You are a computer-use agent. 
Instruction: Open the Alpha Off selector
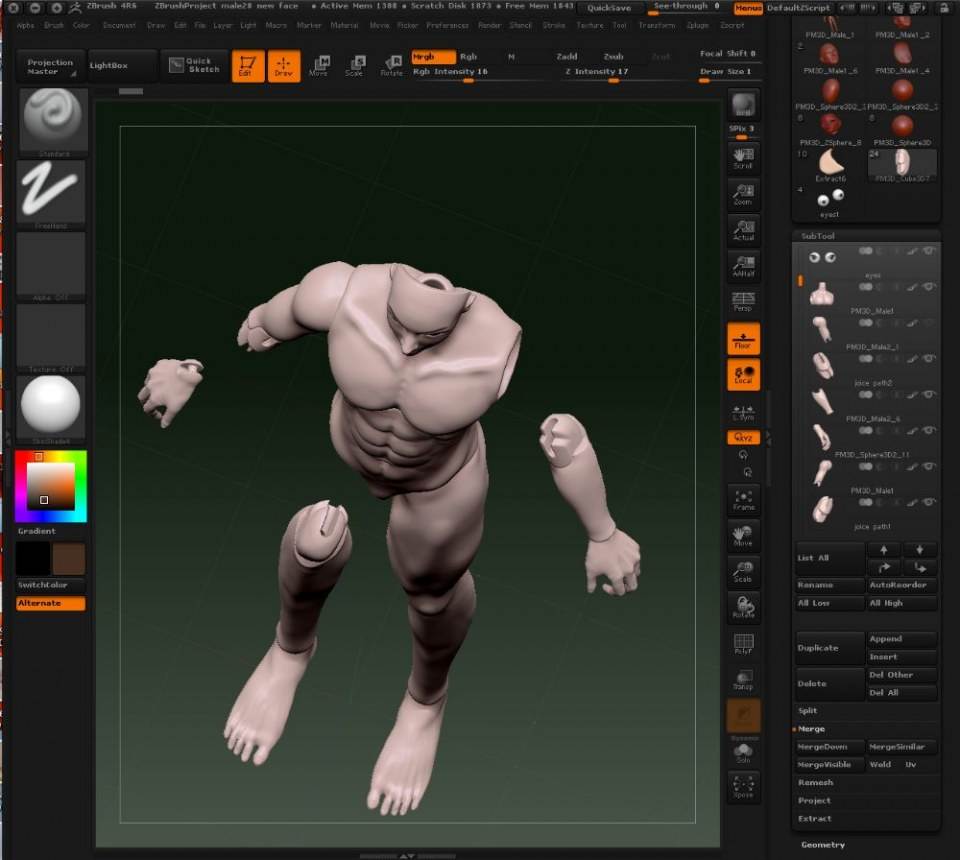click(51, 266)
